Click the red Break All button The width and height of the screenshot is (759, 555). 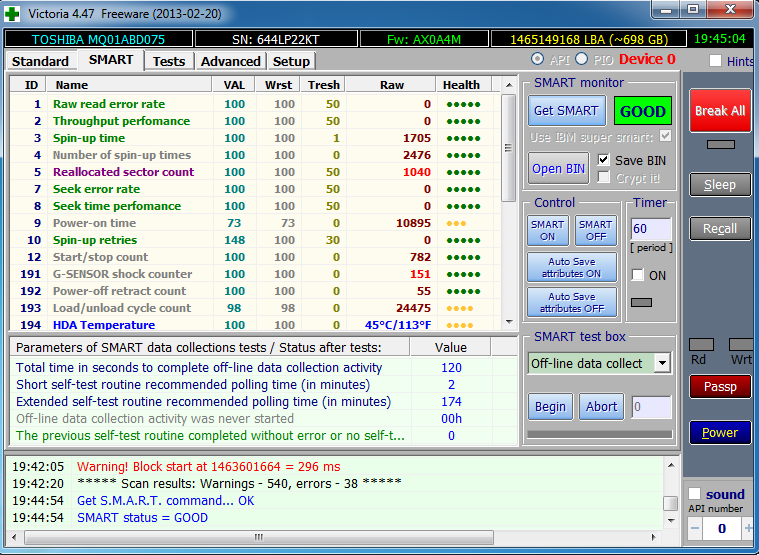pyautogui.click(x=720, y=111)
